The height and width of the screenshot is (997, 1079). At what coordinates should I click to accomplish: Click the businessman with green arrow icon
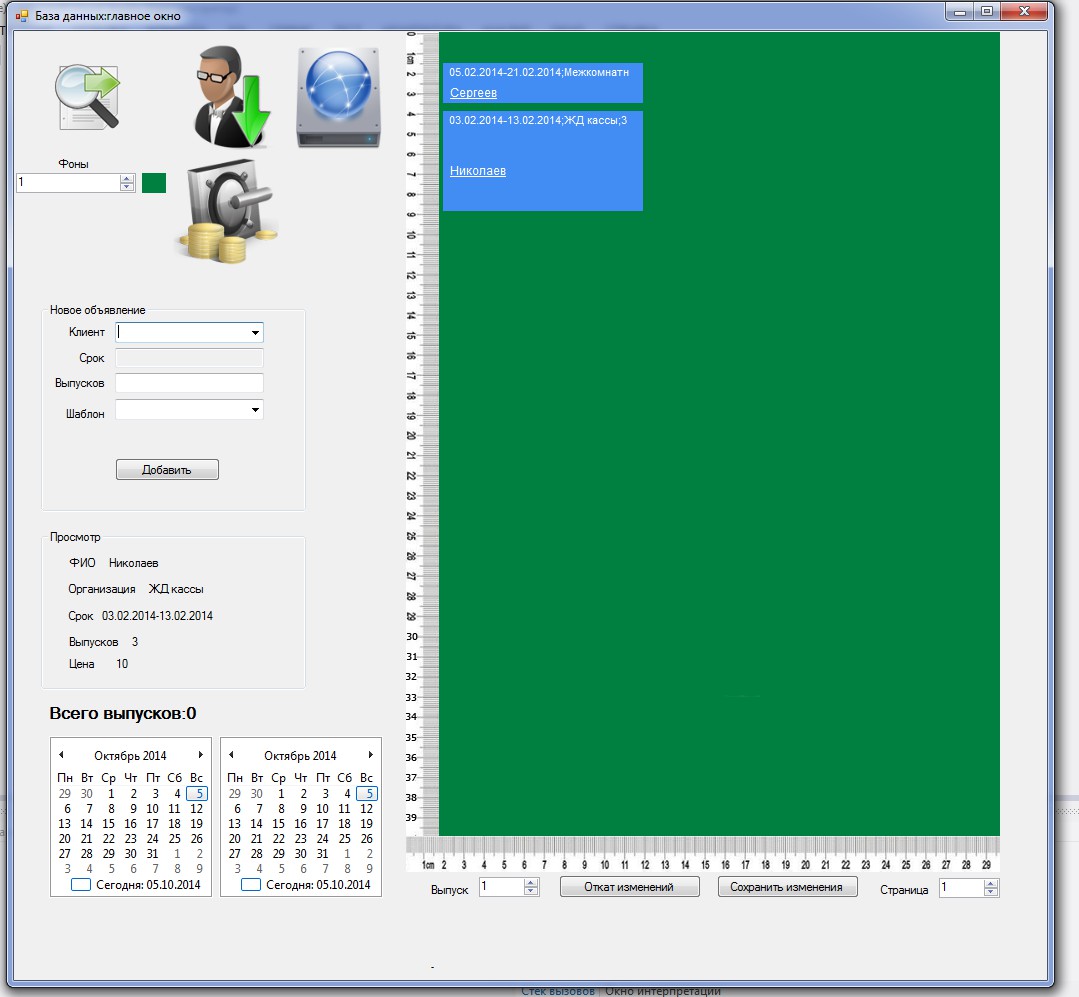click(232, 96)
